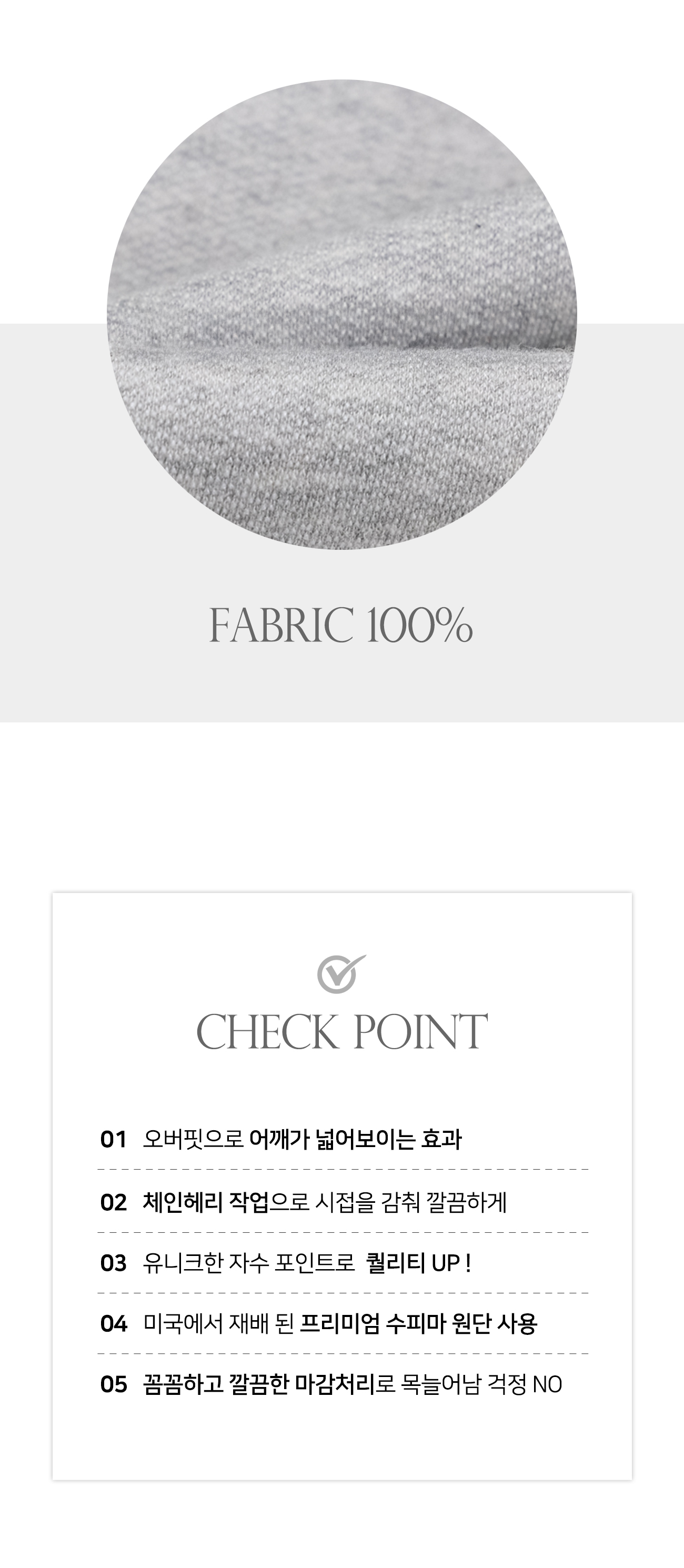Click the bold text 퀄리티 UP !
This screenshot has width=684, height=1568.
pyautogui.click(x=419, y=1264)
